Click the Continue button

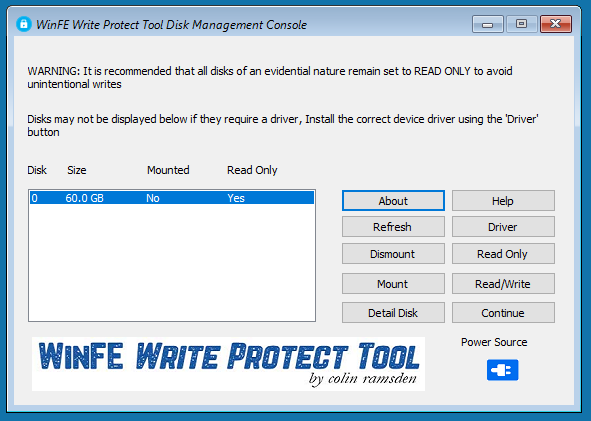click(x=503, y=312)
